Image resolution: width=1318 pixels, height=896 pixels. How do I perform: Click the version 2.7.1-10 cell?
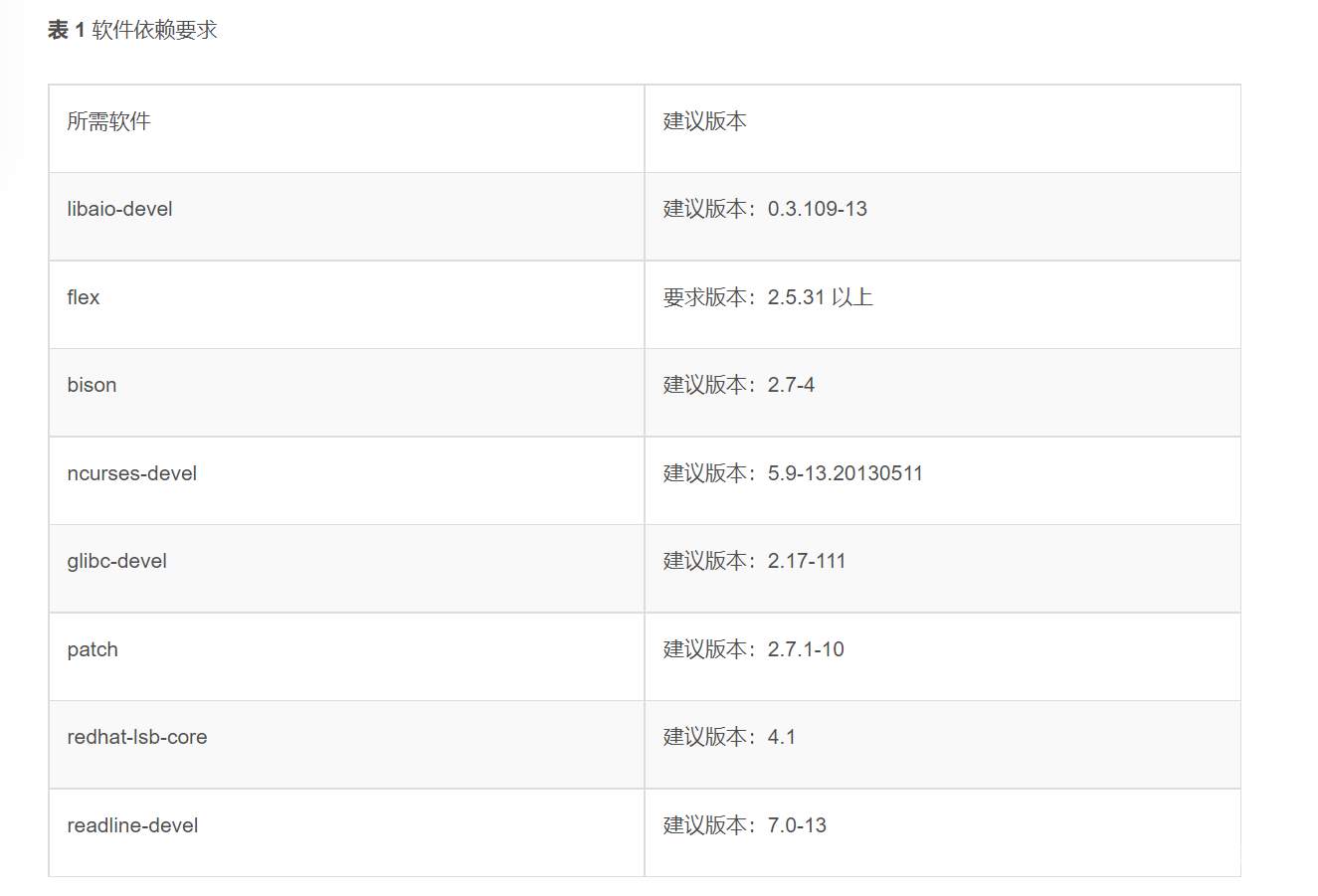753,649
